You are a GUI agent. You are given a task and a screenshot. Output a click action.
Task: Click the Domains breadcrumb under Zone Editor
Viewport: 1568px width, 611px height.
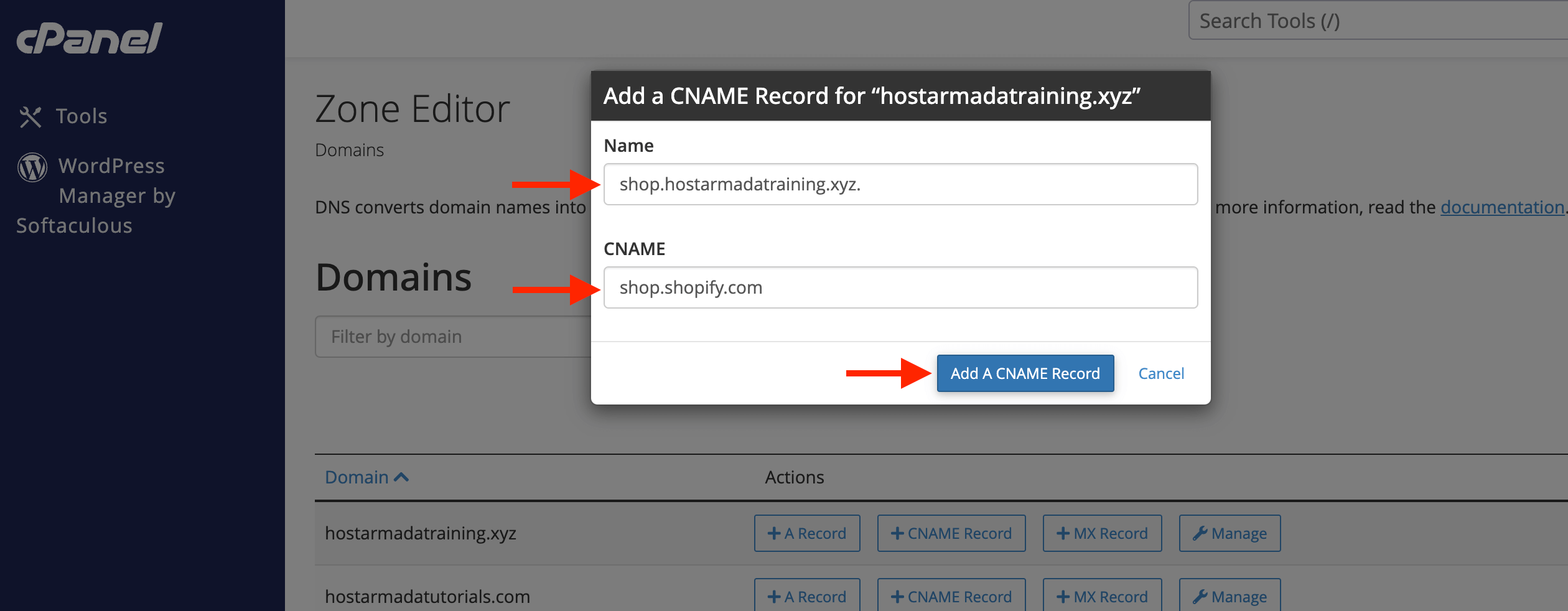tap(349, 150)
